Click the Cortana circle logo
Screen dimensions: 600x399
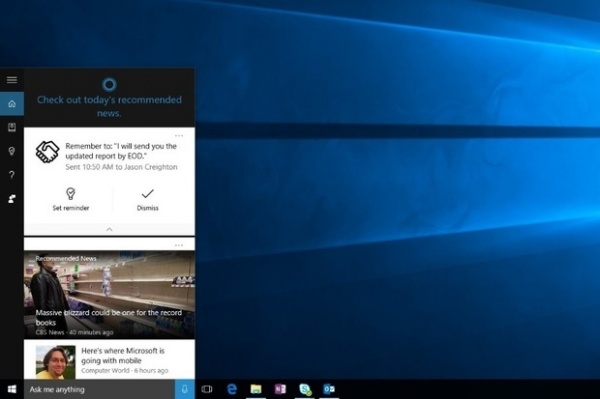point(109,84)
